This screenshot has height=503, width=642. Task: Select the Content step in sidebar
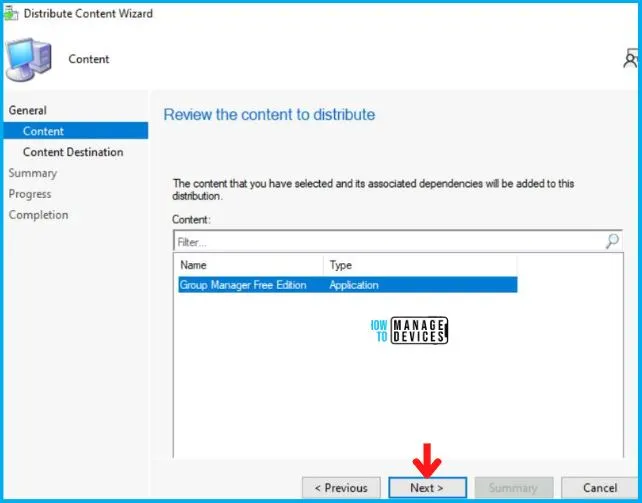(76, 131)
